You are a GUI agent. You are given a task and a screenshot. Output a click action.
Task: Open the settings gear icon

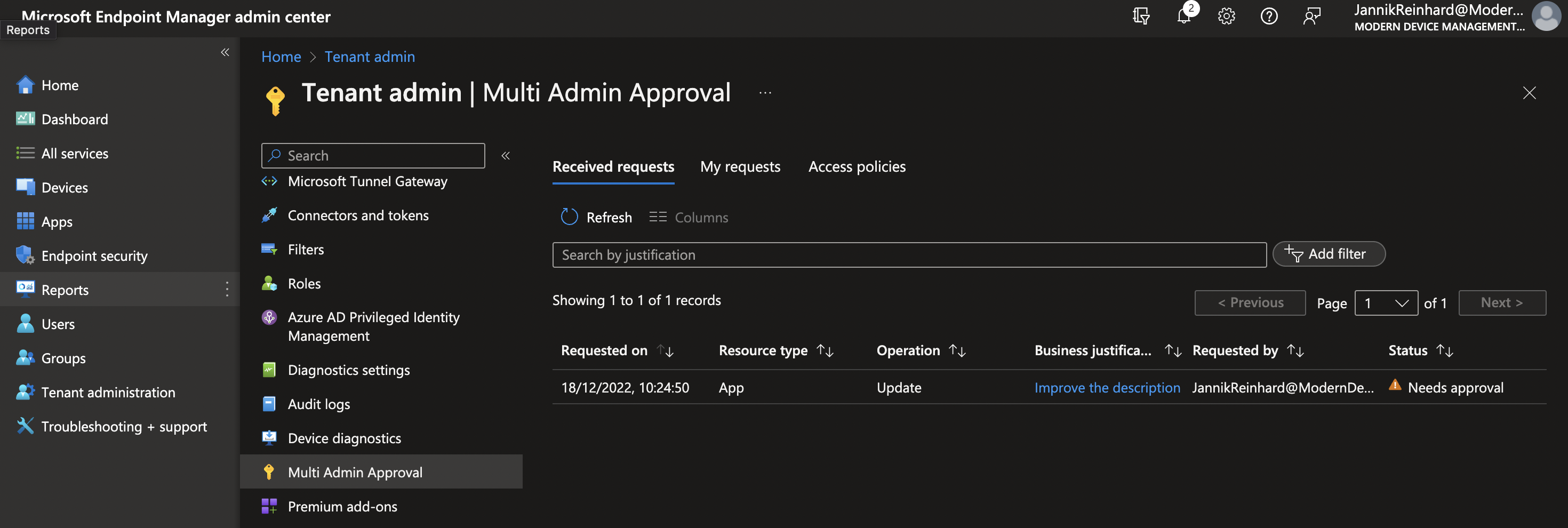(1226, 16)
